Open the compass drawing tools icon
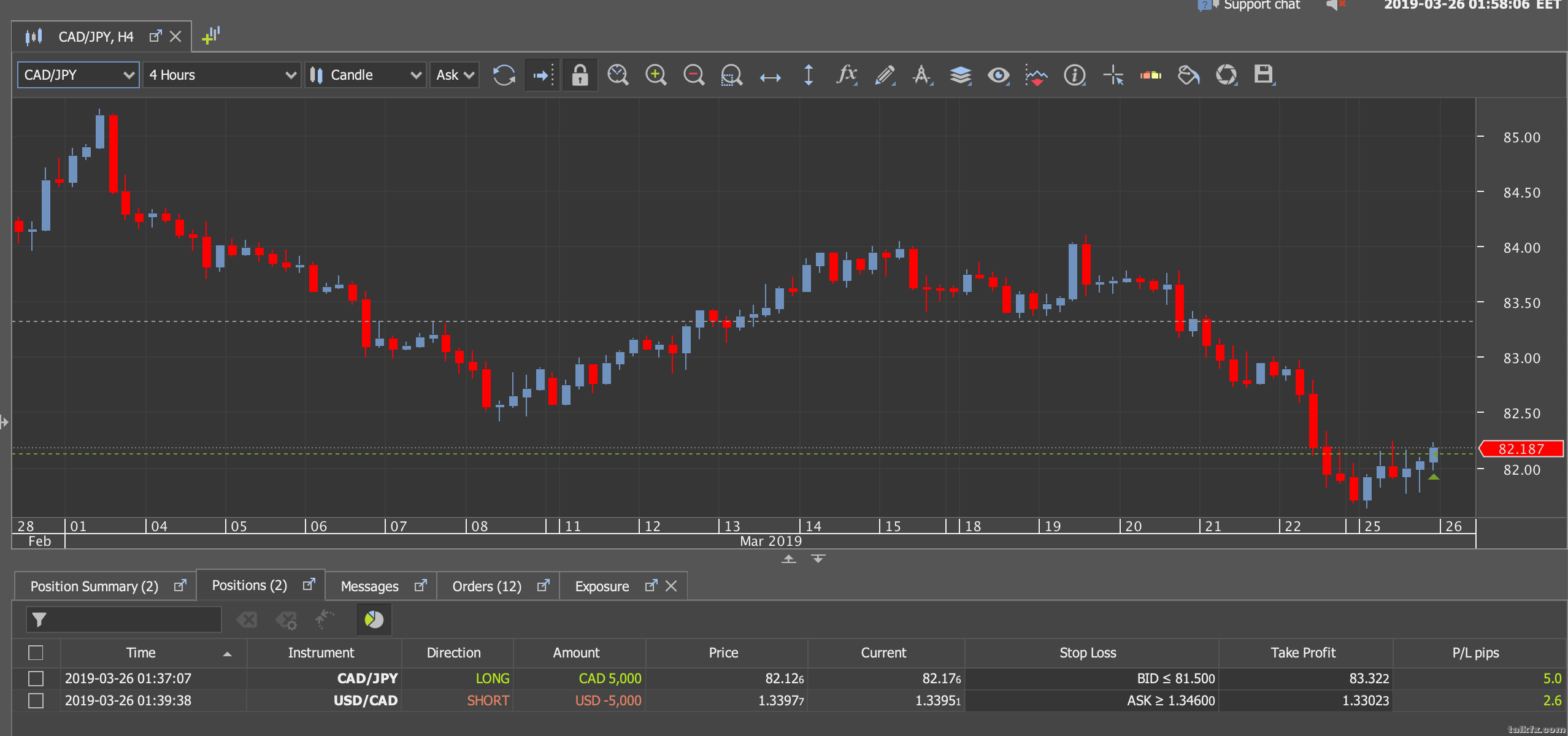Image resolution: width=1568 pixels, height=736 pixels. pos(922,75)
